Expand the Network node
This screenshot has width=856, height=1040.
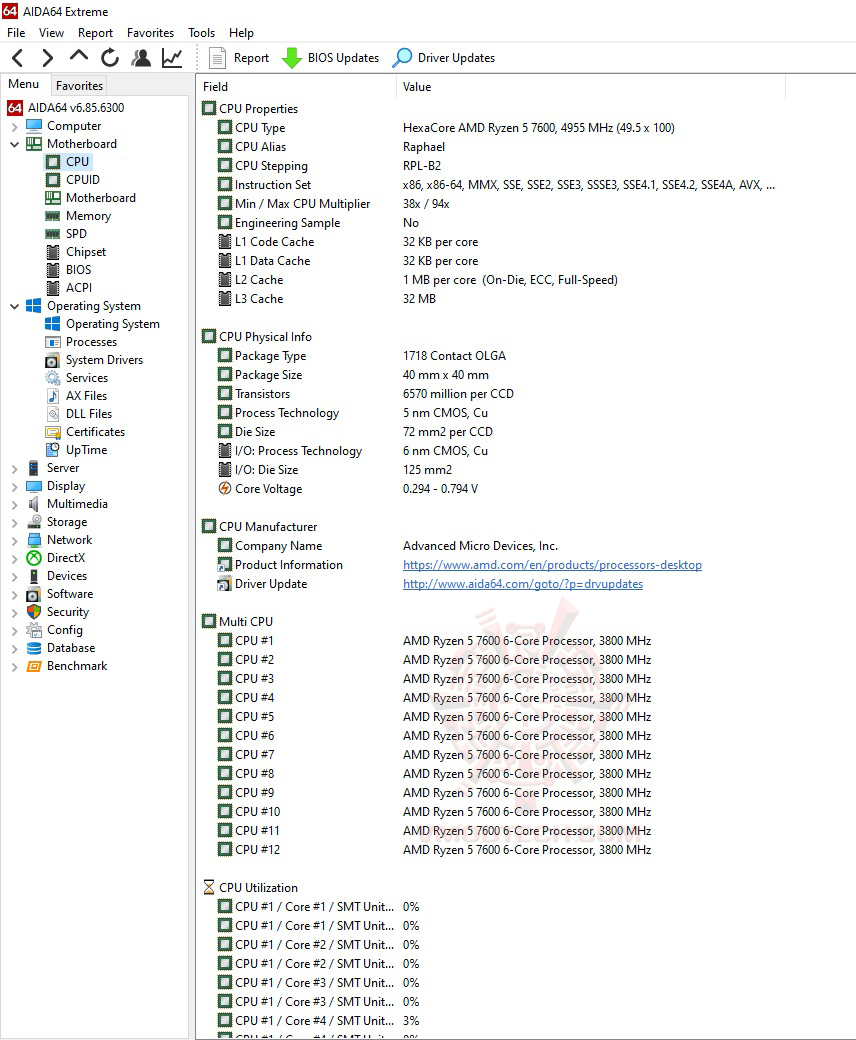point(15,540)
